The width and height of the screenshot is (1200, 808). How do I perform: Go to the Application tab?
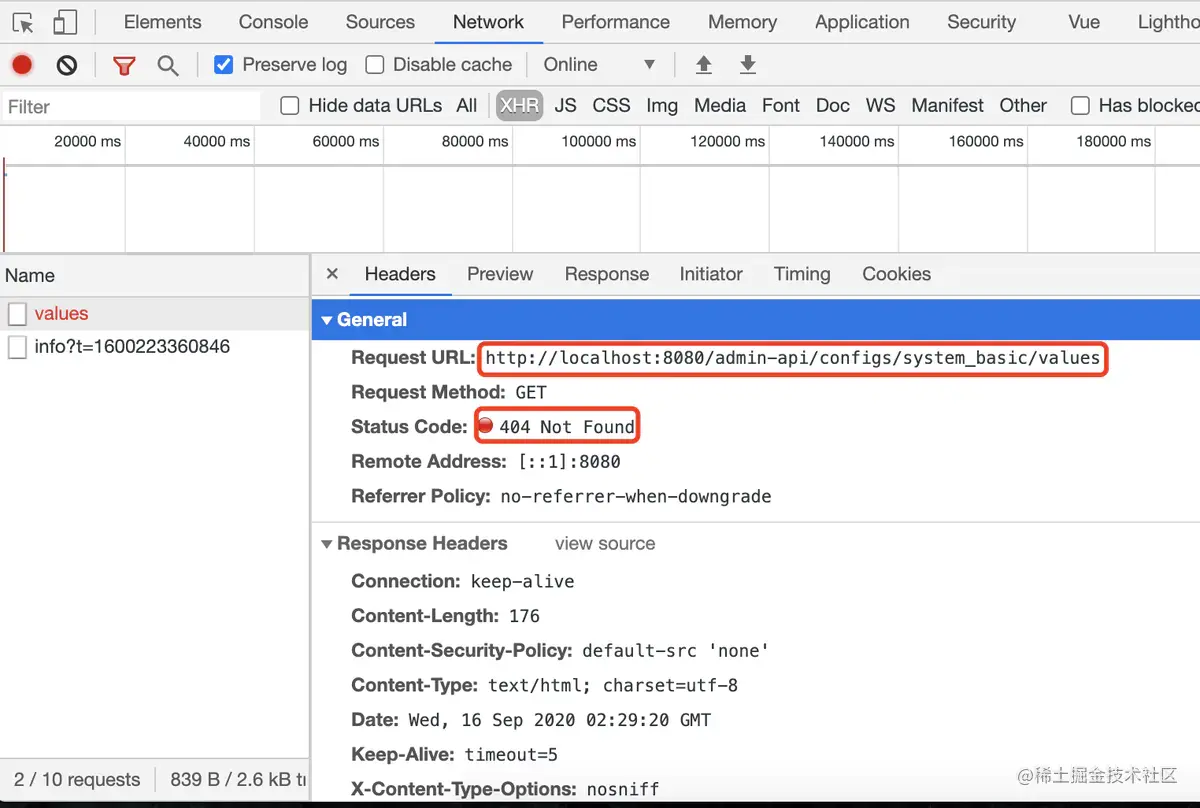click(x=862, y=22)
